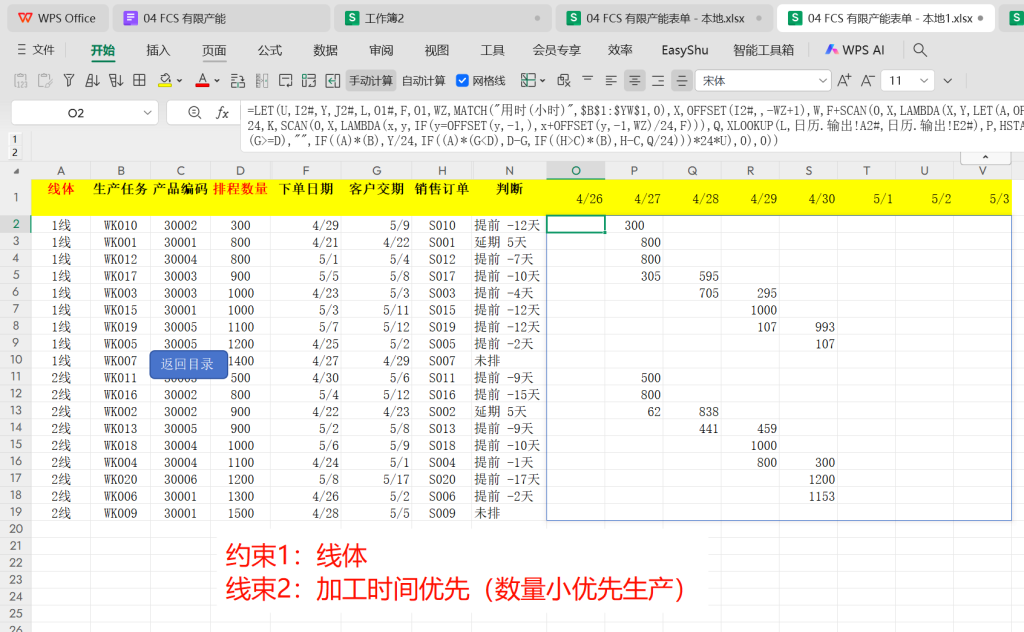Toggle center align text
Image resolution: width=1024 pixels, height=632 pixels.
[x=634, y=80]
